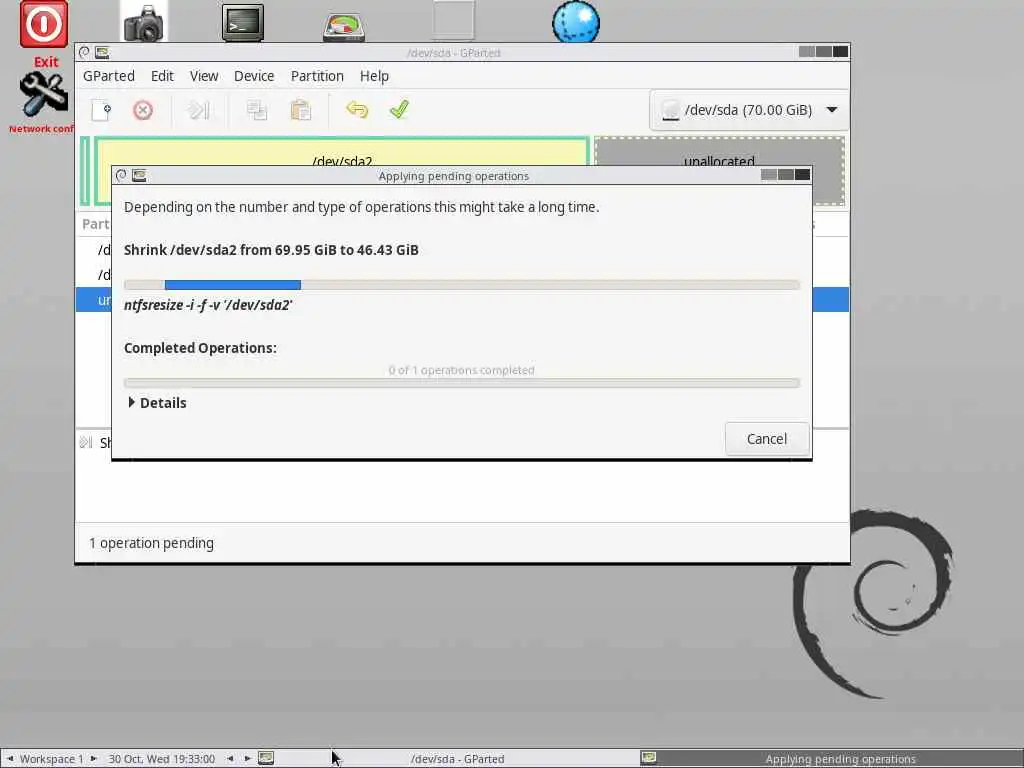The width and height of the screenshot is (1024, 768).
Task: Click the green Apply all operations checkmark
Action: [399, 109]
